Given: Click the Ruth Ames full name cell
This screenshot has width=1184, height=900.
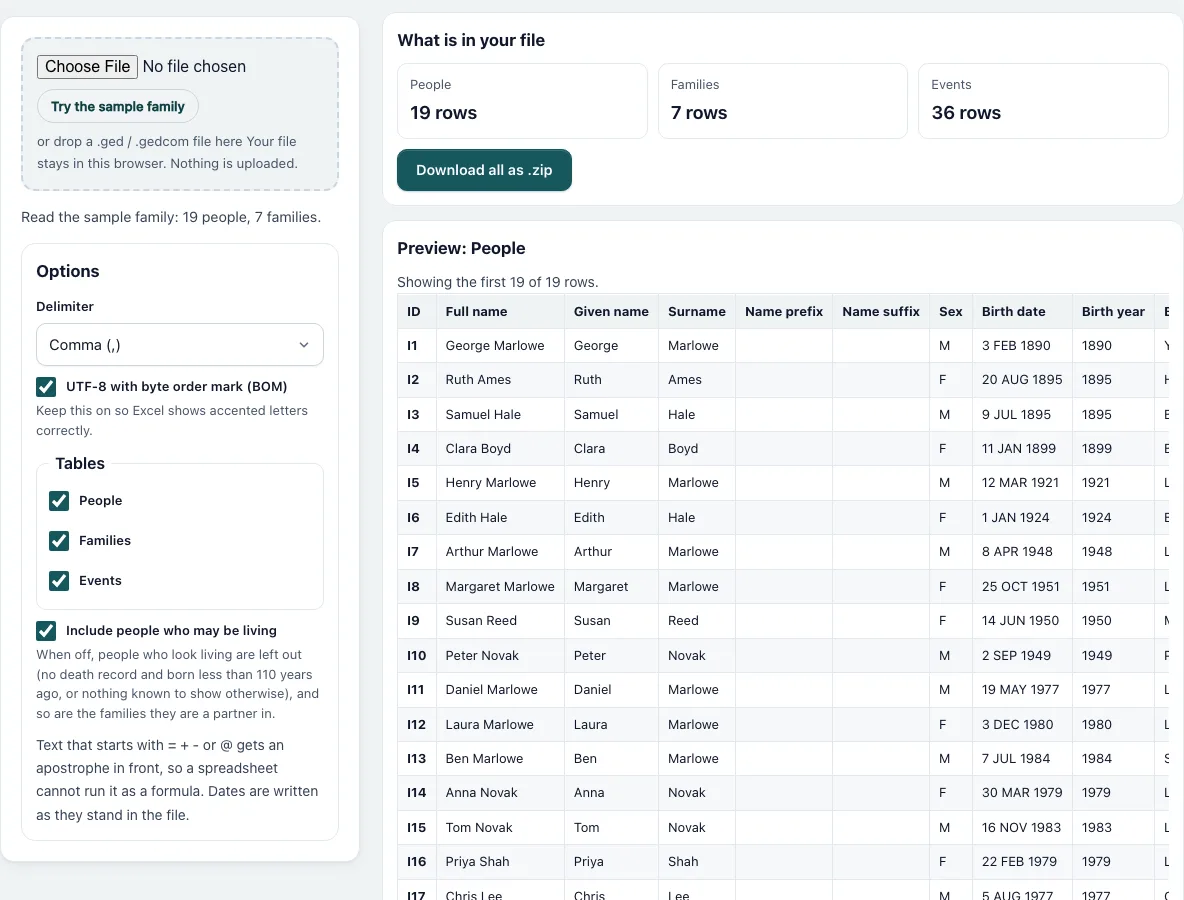Looking at the screenshot, I should (x=500, y=380).
